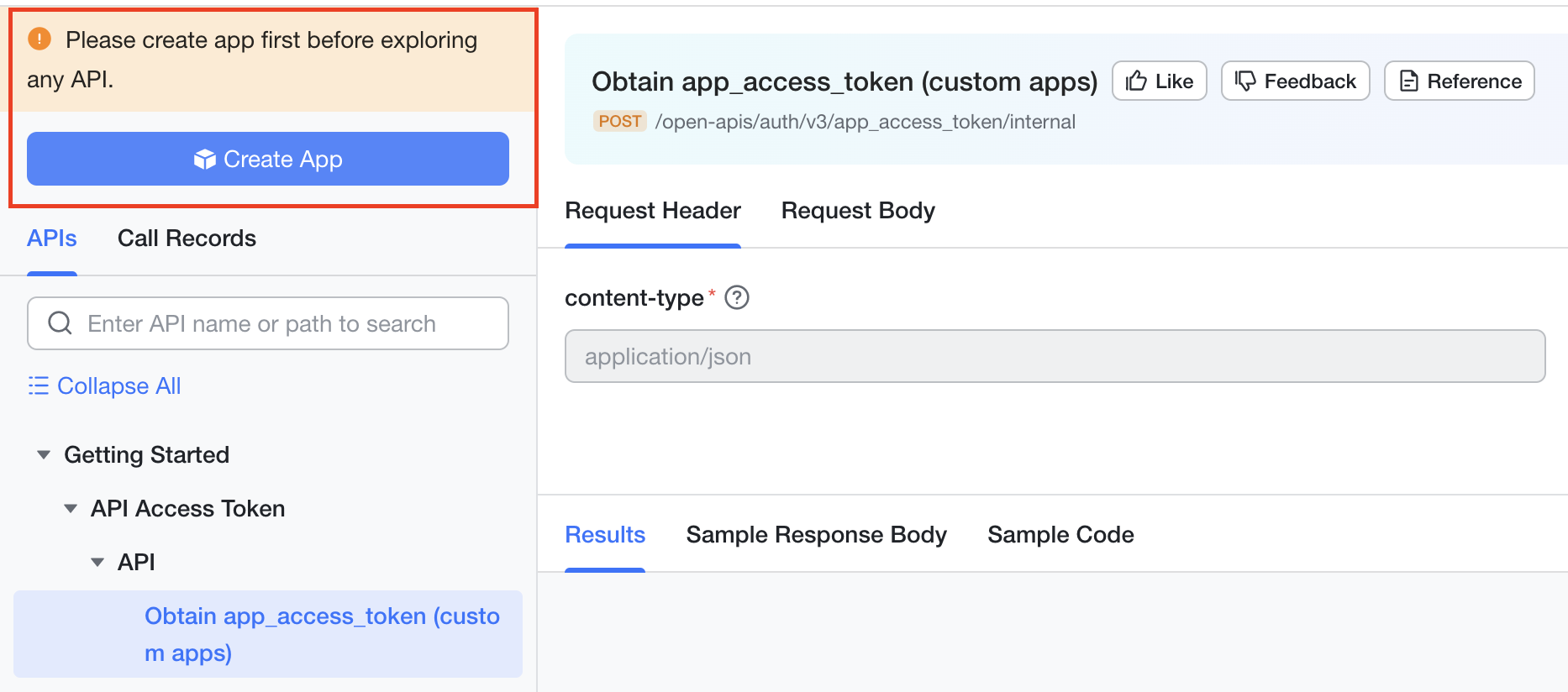Click the thumbs-down Feedback button

(x=1295, y=81)
